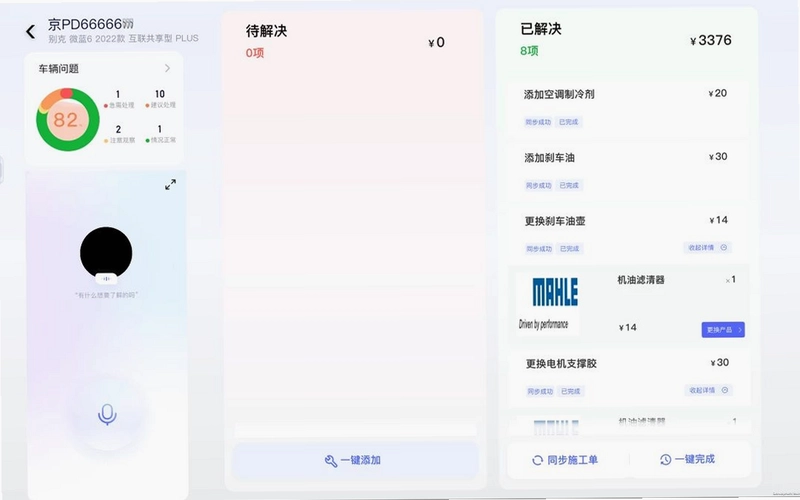Click the 机油滤清器 product name
Image resolution: width=800 pixels, height=500 pixels.
pyautogui.click(x=641, y=280)
